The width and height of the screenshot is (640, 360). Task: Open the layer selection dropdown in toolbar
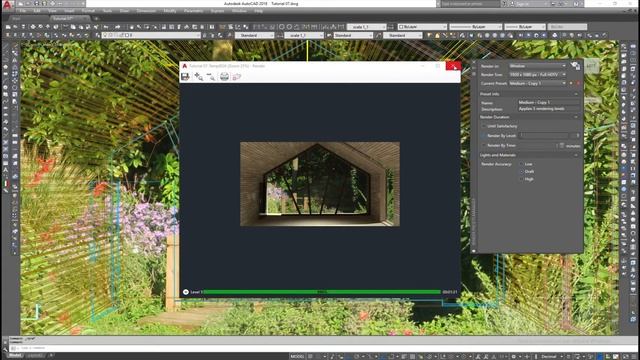click(151, 36)
